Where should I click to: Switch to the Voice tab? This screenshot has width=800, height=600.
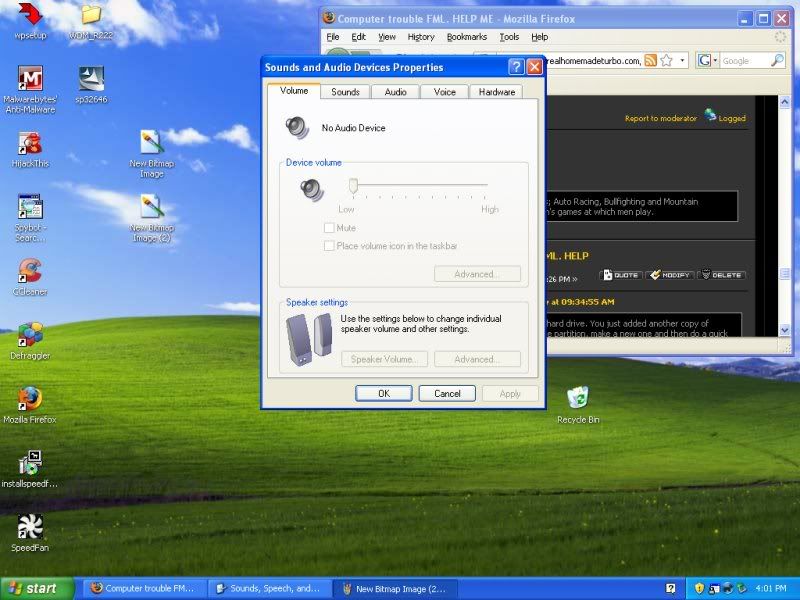point(444,92)
